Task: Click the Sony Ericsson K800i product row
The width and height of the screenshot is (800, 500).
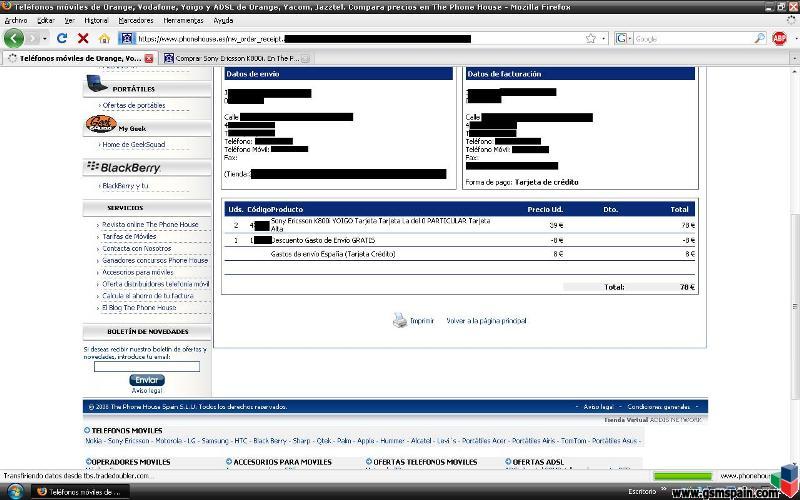Action: click(461, 225)
